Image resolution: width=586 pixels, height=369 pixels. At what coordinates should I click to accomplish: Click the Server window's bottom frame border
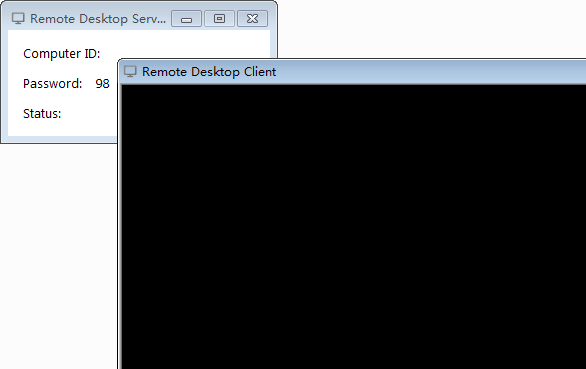[59, 139]
